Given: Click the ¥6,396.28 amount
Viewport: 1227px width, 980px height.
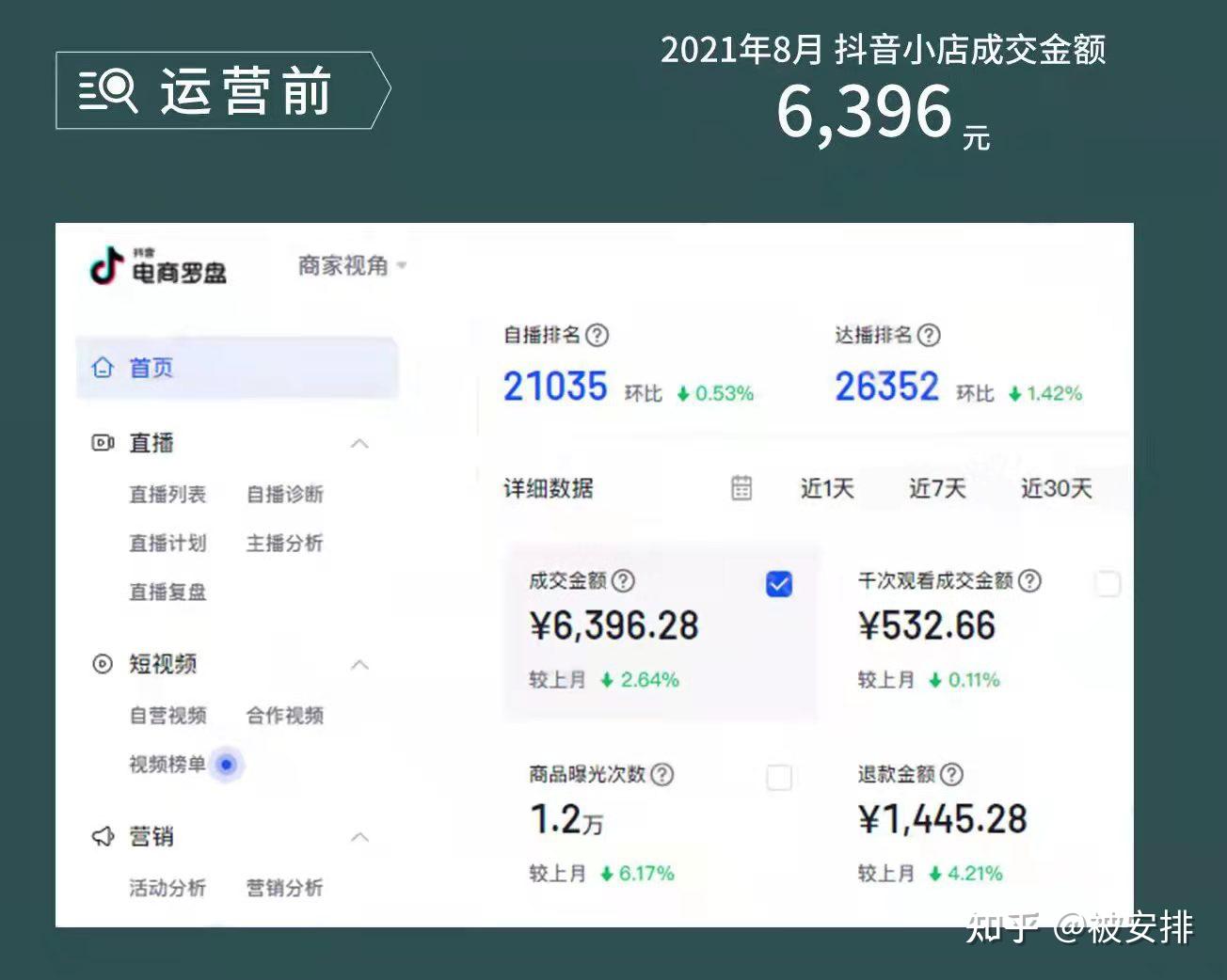Looking at the screenshot, I should [x=613, y=626].
